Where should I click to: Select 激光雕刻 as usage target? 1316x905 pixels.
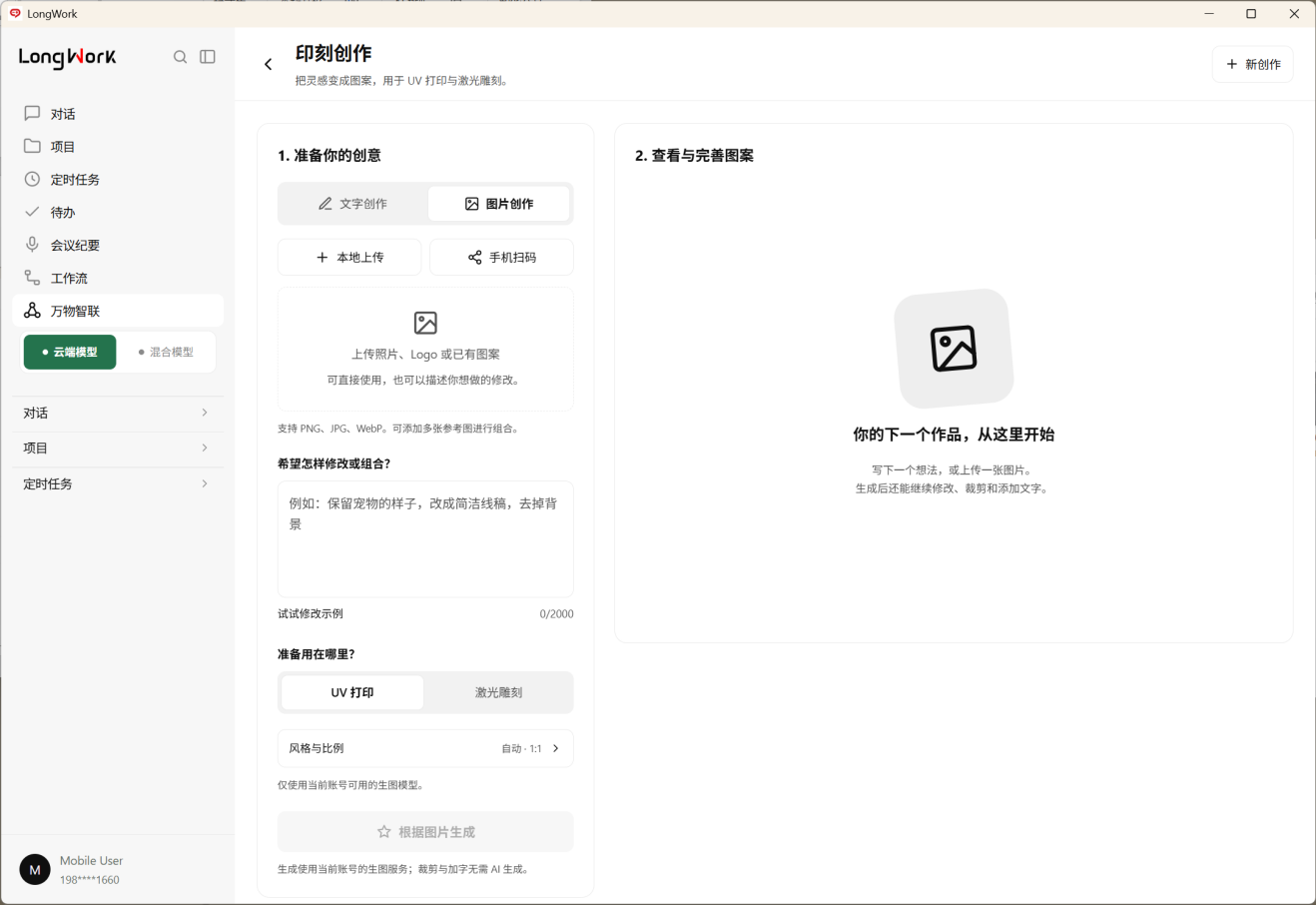click(498, 692)
